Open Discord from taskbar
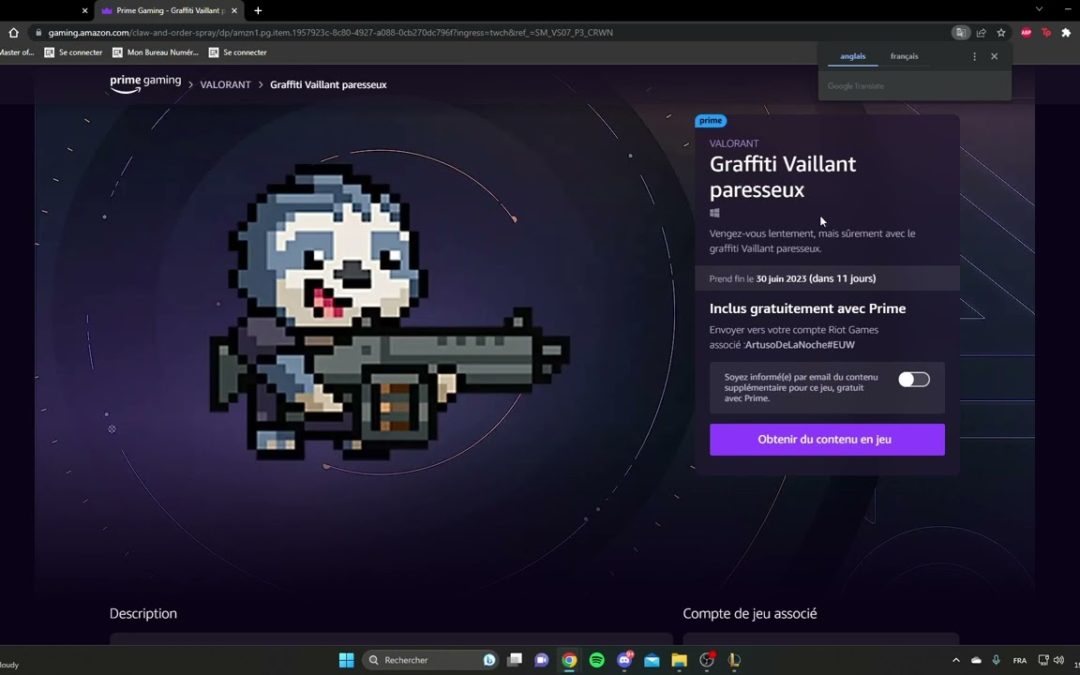The height and width of the screenshot is (675, 1080). pos(625,660)
